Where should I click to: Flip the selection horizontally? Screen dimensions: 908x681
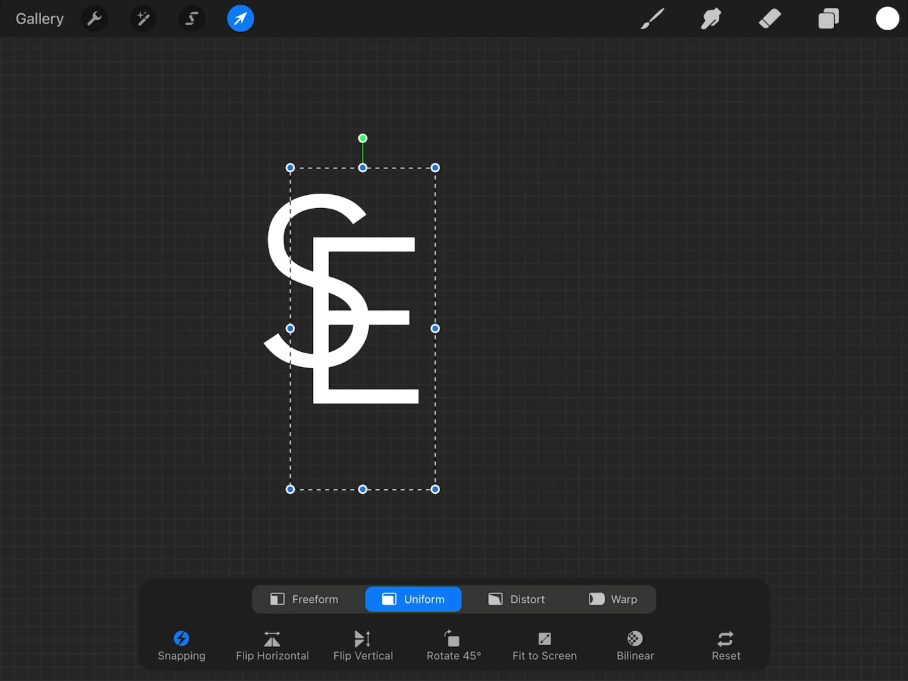tap(272, 646)
